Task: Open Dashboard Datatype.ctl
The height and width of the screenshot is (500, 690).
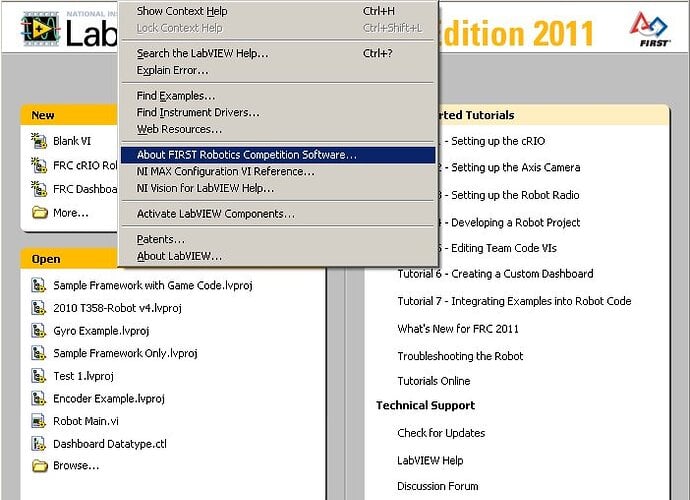Action: pyautogui.click(x=110, y=444)
